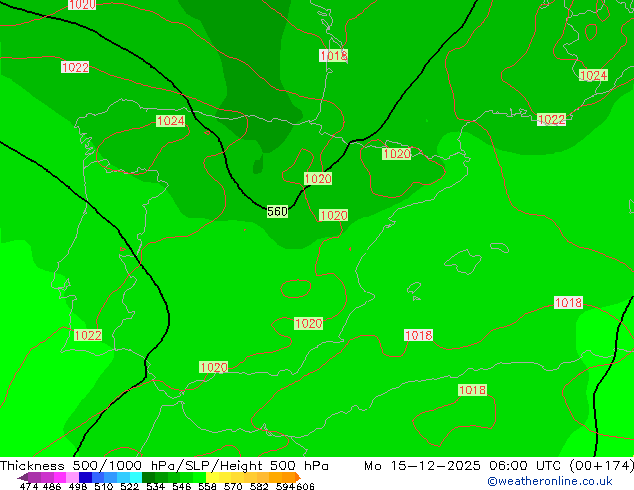Pick the pale pink legend swatch
The image size is (634, 490).
click(x=72, y=477)
